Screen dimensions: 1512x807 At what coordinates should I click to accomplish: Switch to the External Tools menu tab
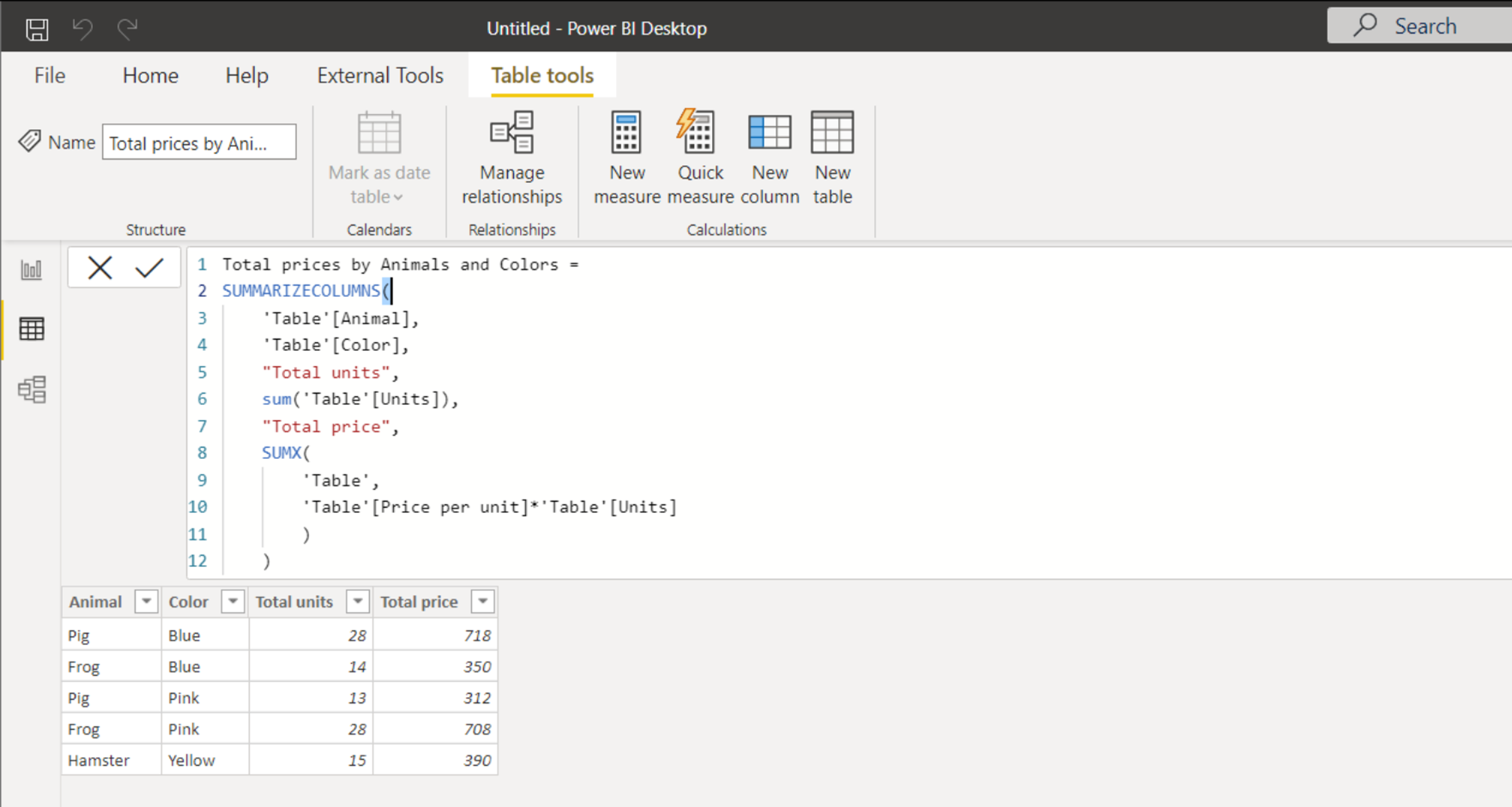pos(380,75)
